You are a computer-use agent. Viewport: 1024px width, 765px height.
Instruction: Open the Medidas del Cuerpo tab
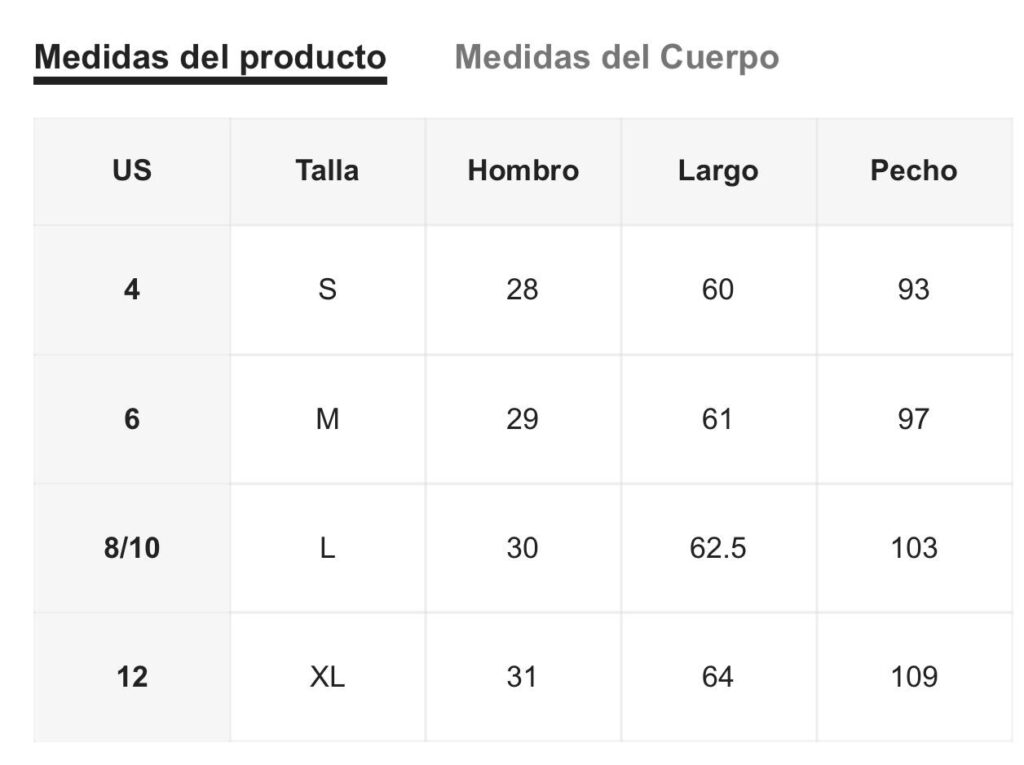point(616,57)
